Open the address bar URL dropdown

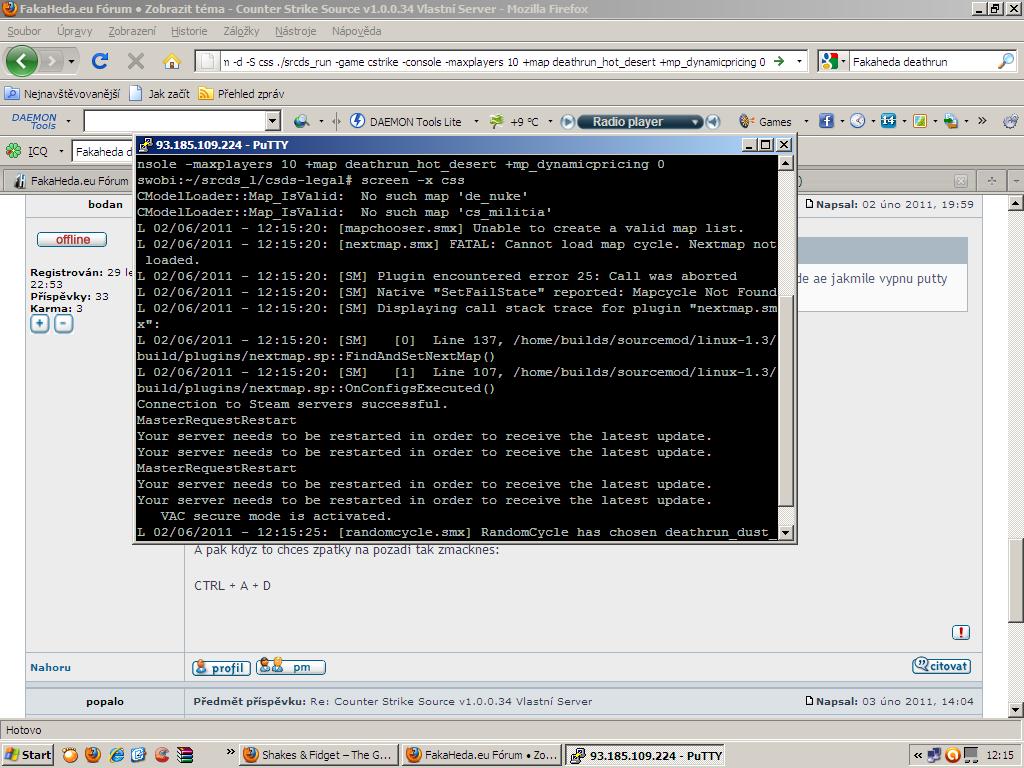click(799, 62)
